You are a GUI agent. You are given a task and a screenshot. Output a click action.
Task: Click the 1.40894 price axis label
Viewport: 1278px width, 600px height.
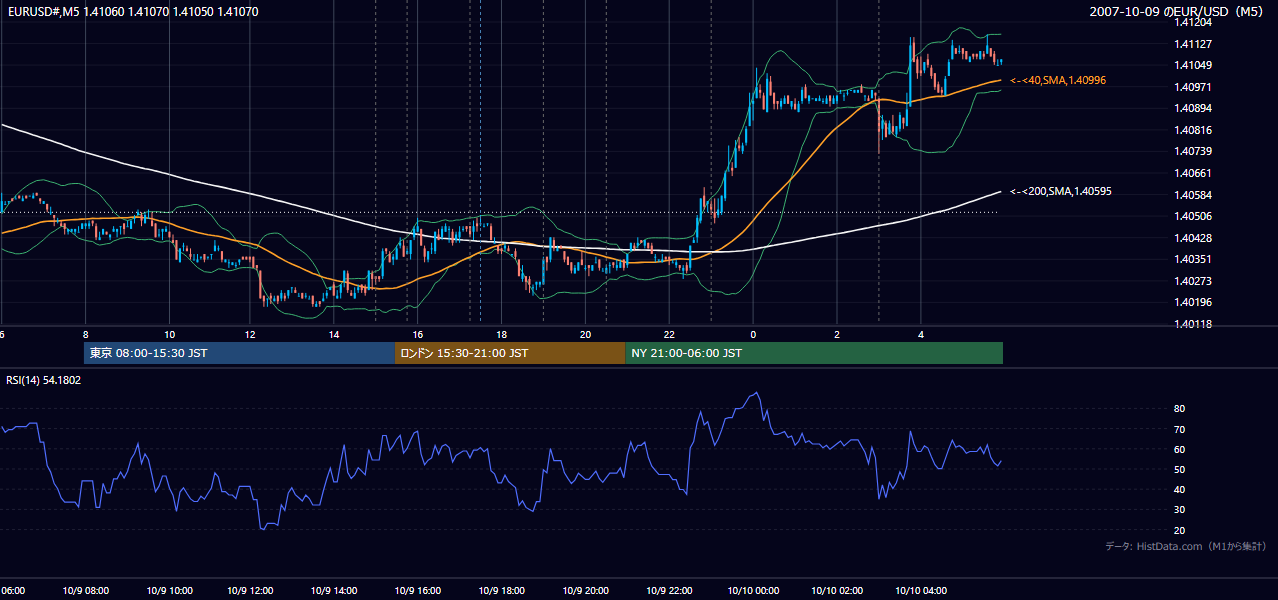click(x=1193, y=108)
